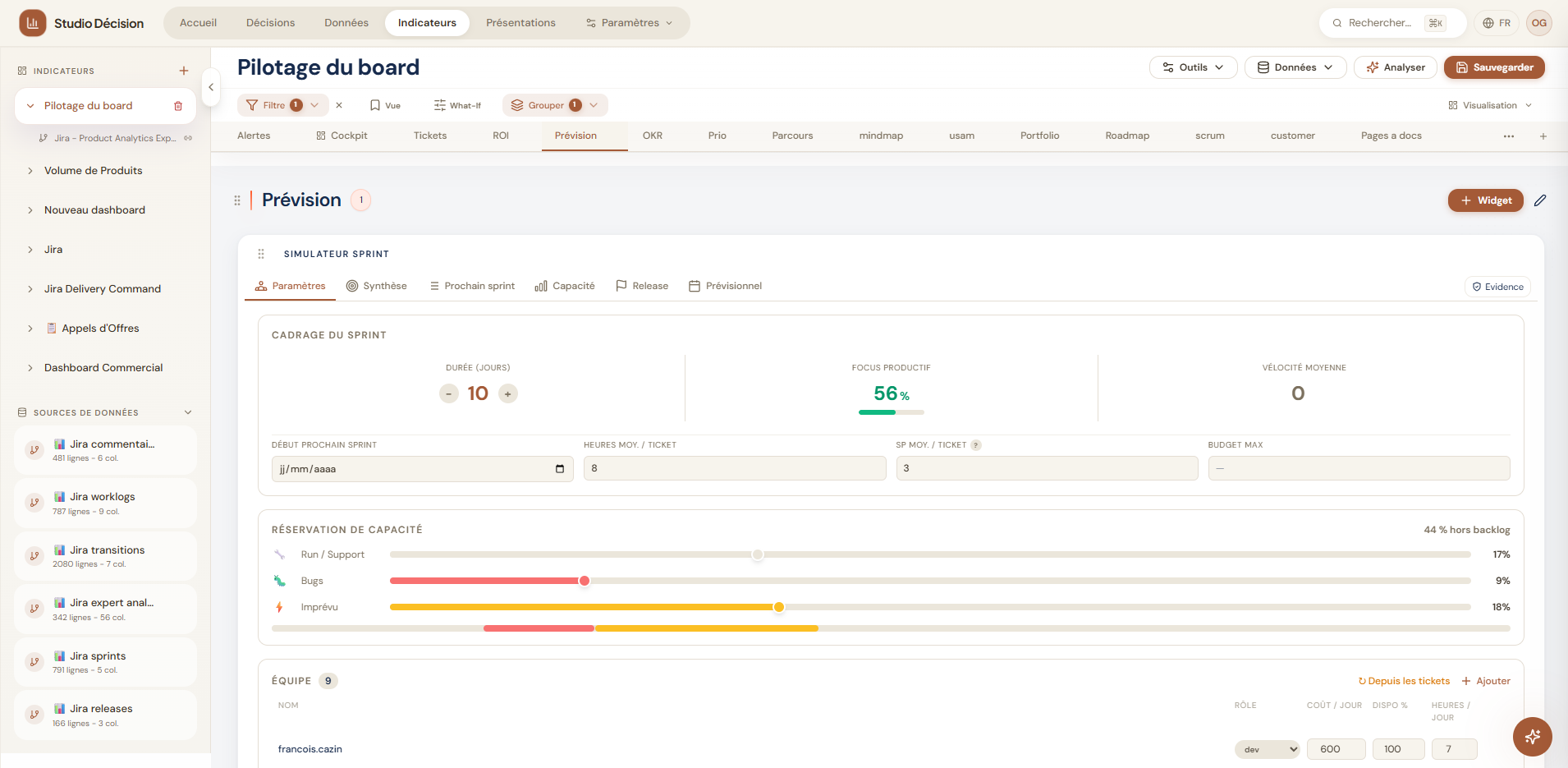Screen dimensions: 1568x768
Task: Open the AI assistant floating button
Action: pos(1533,737)
